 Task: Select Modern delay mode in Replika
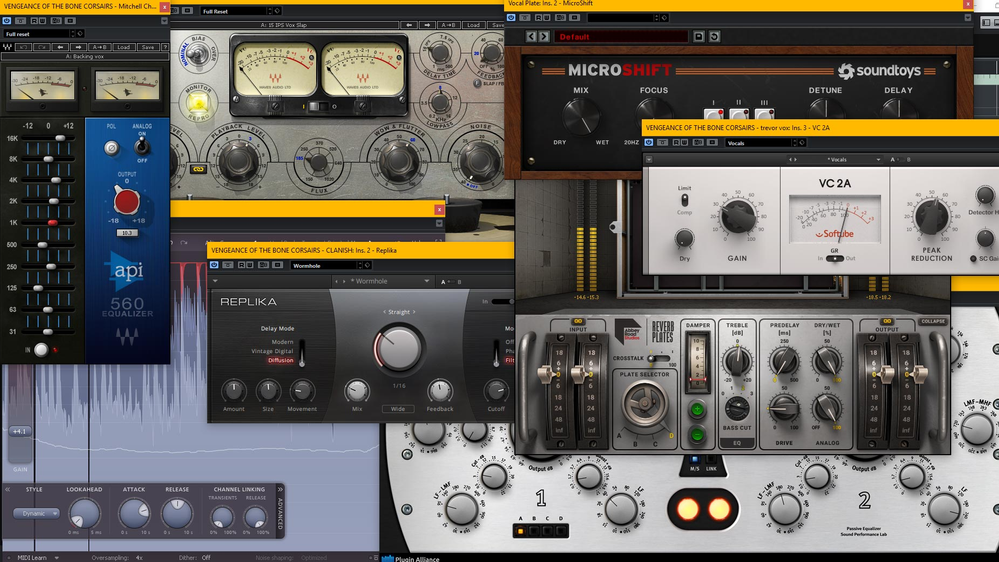coord(282,342)
